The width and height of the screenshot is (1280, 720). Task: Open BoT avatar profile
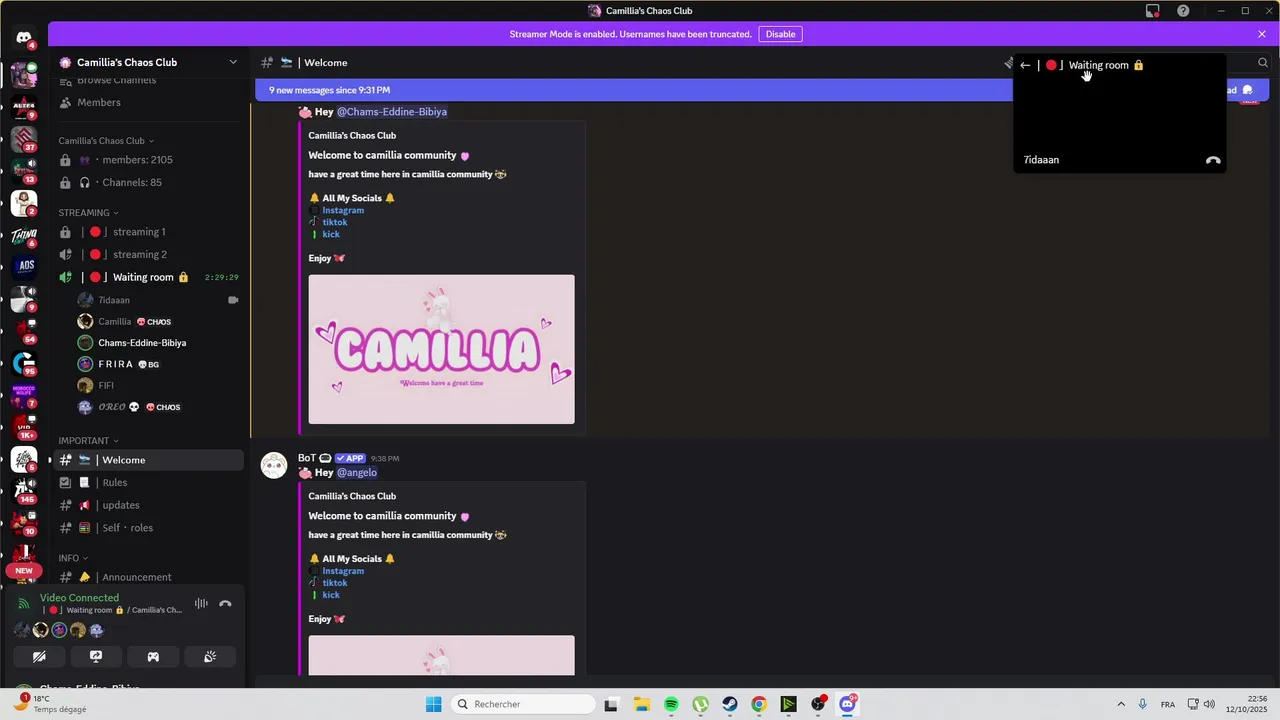pyautogui.click(x=274, y=465)
